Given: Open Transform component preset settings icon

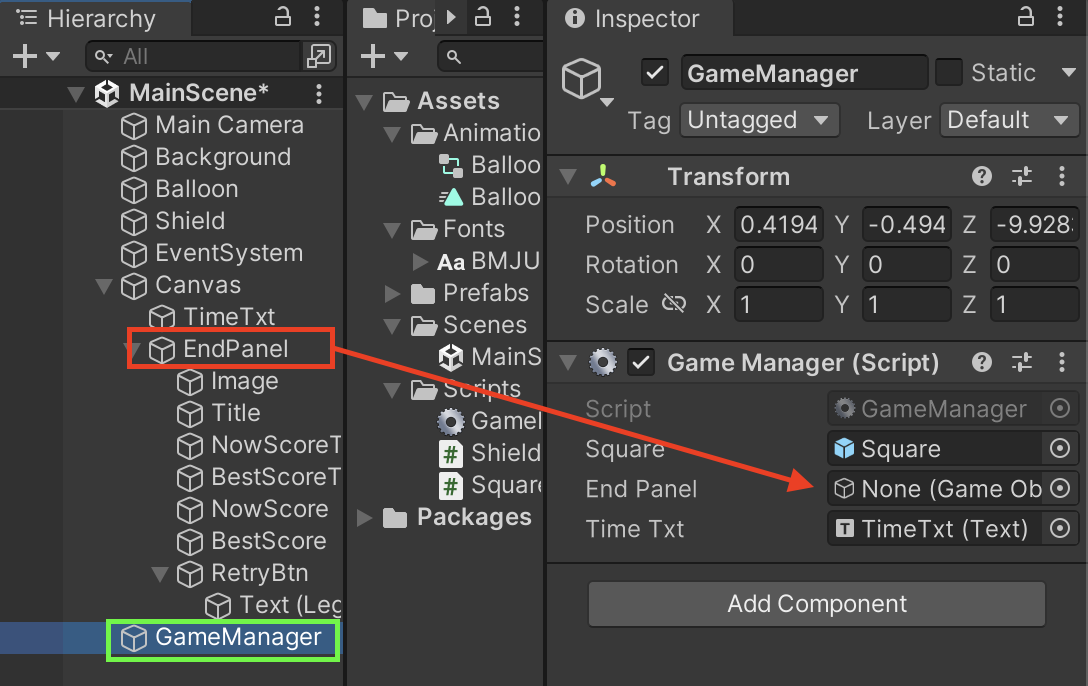Looking at the screenshot, I should click(1022, 176).
